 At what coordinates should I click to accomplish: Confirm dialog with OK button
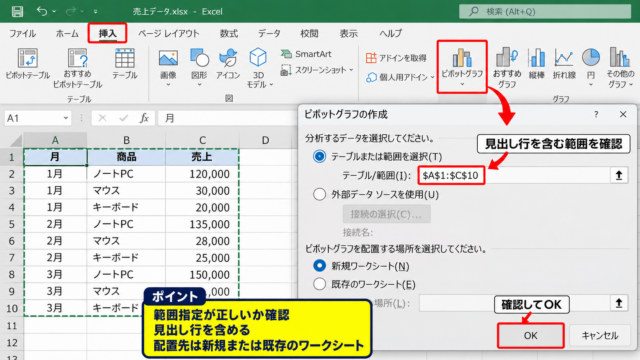(531, 336)
